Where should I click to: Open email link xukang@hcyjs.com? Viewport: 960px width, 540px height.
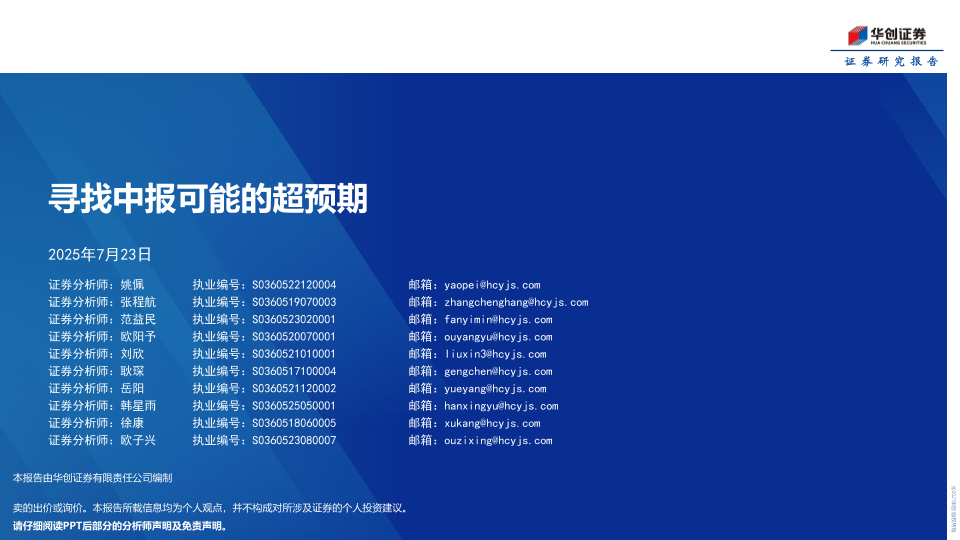tap(492, 423)
